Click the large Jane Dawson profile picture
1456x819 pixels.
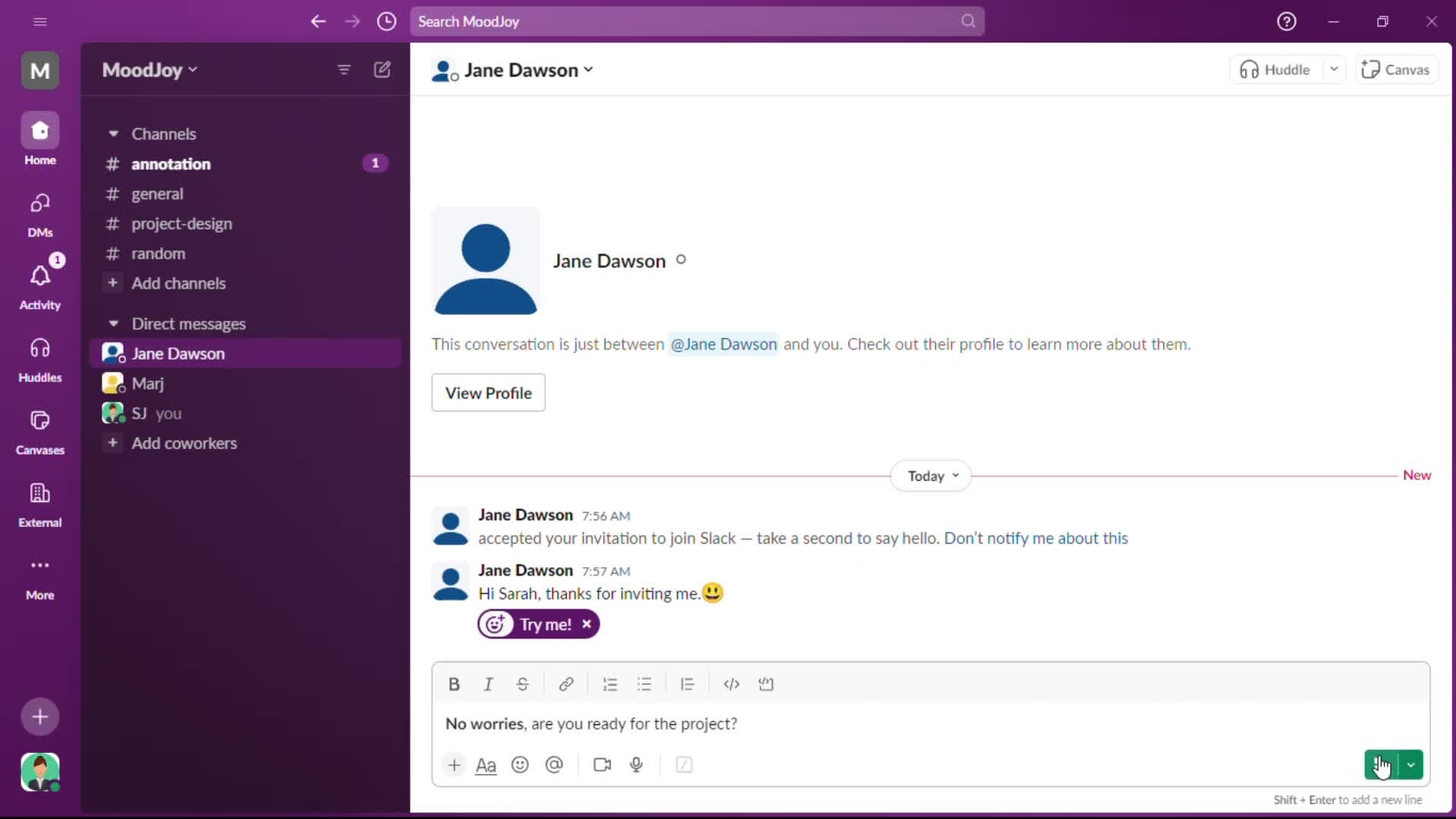click(x=485, y=261)
